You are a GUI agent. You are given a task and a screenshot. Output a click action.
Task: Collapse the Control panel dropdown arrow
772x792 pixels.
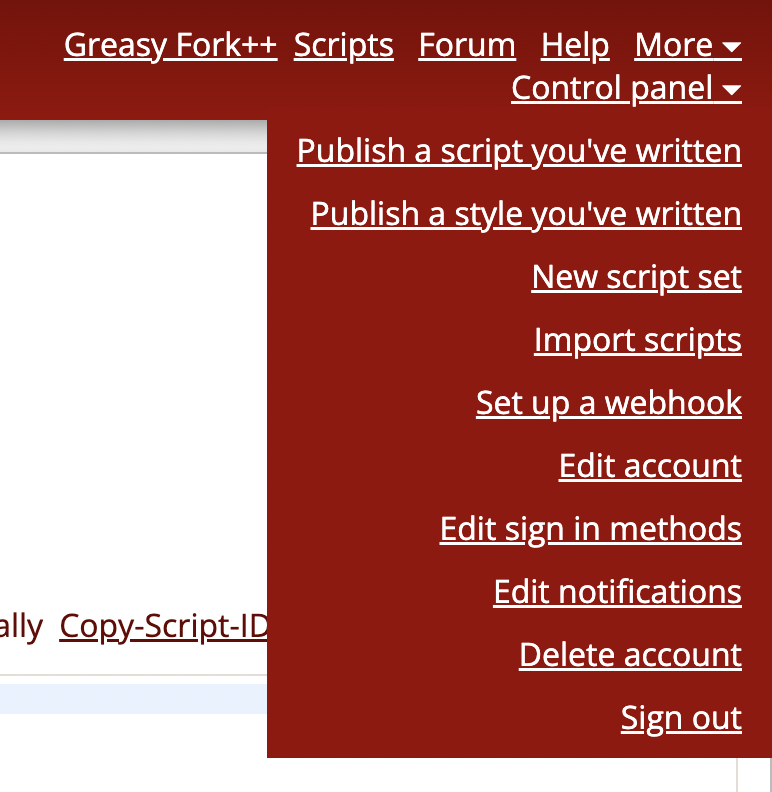click(731, 91)
